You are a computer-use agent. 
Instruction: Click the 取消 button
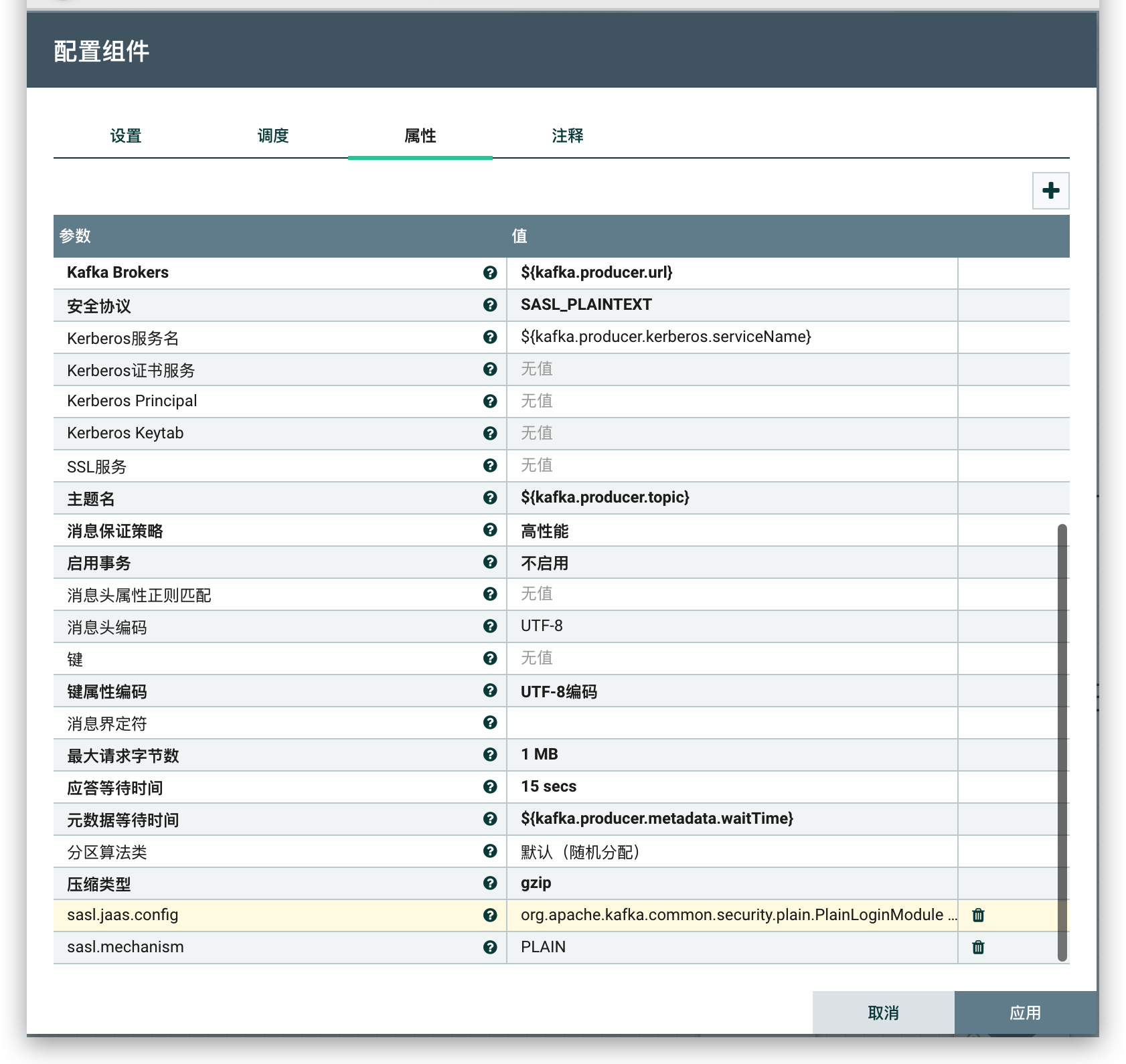(x=883, y=1012)
